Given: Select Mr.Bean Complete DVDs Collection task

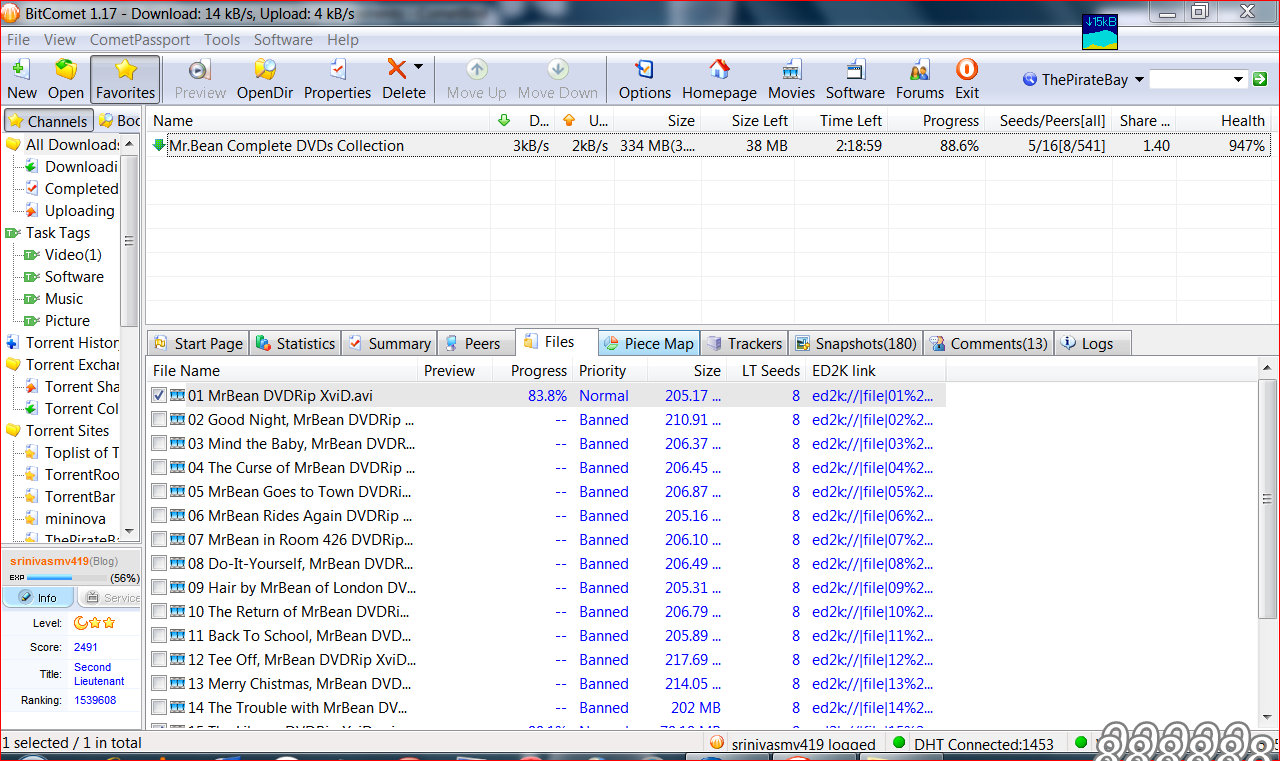Looking at the screenshot, I should click(x=709, y=146).
